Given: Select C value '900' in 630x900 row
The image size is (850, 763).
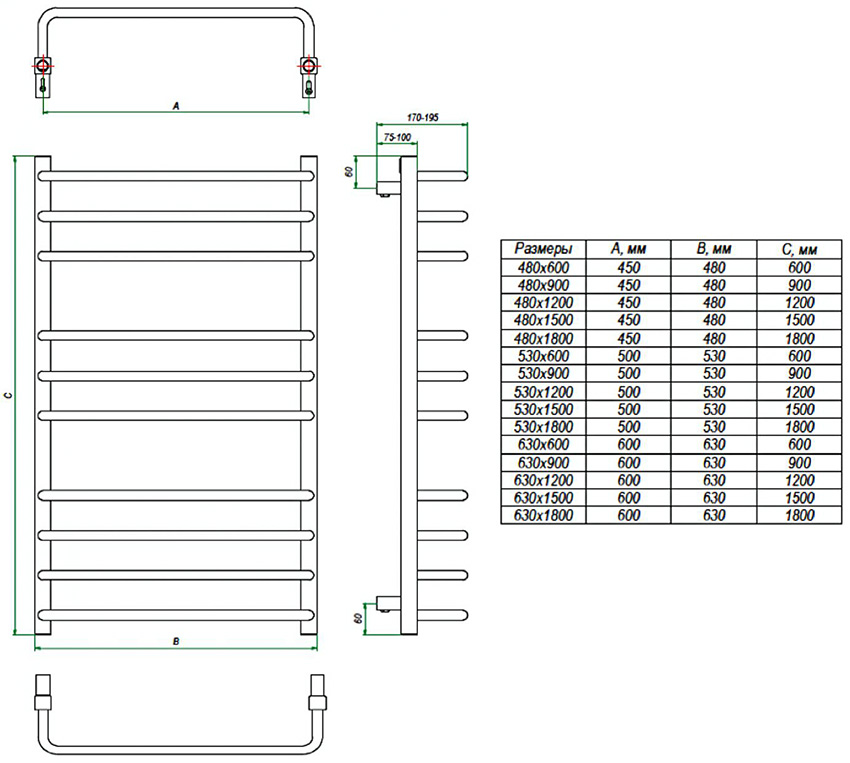Looking at the screenshot, I should pos(800,462).
